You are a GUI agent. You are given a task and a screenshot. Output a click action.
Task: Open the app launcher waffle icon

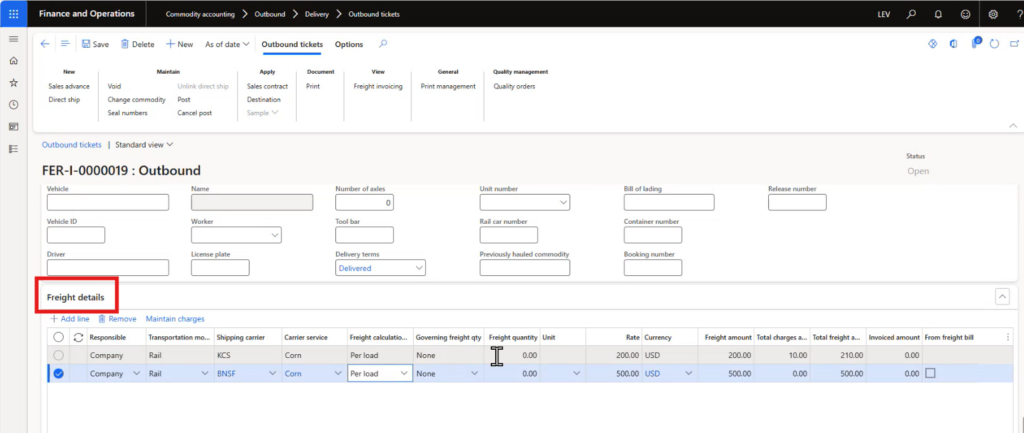click(x=13, y=13)
